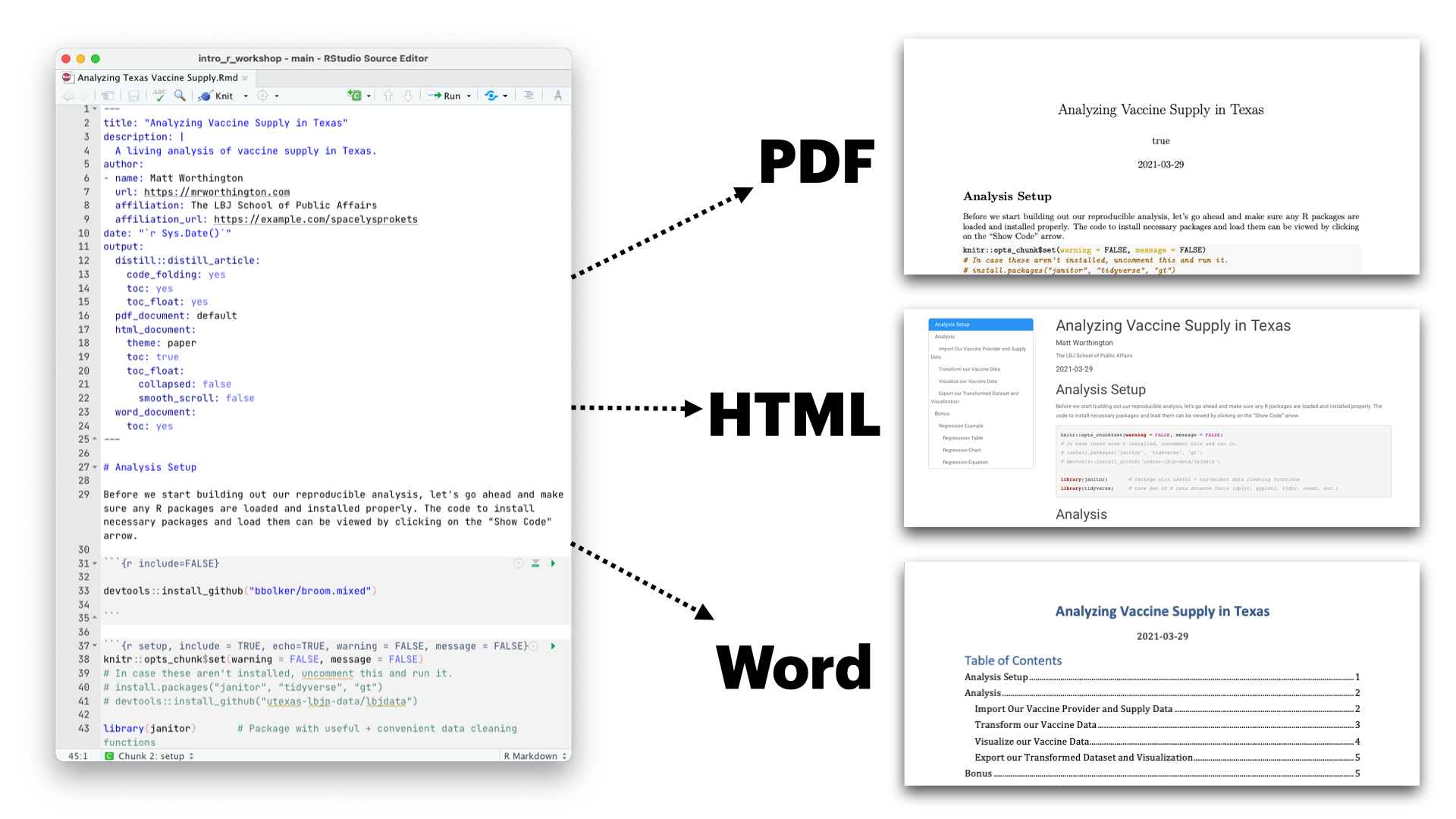Click the code_folding: yes line
This screenshot has height=819, width=1456.
[176, 275]
